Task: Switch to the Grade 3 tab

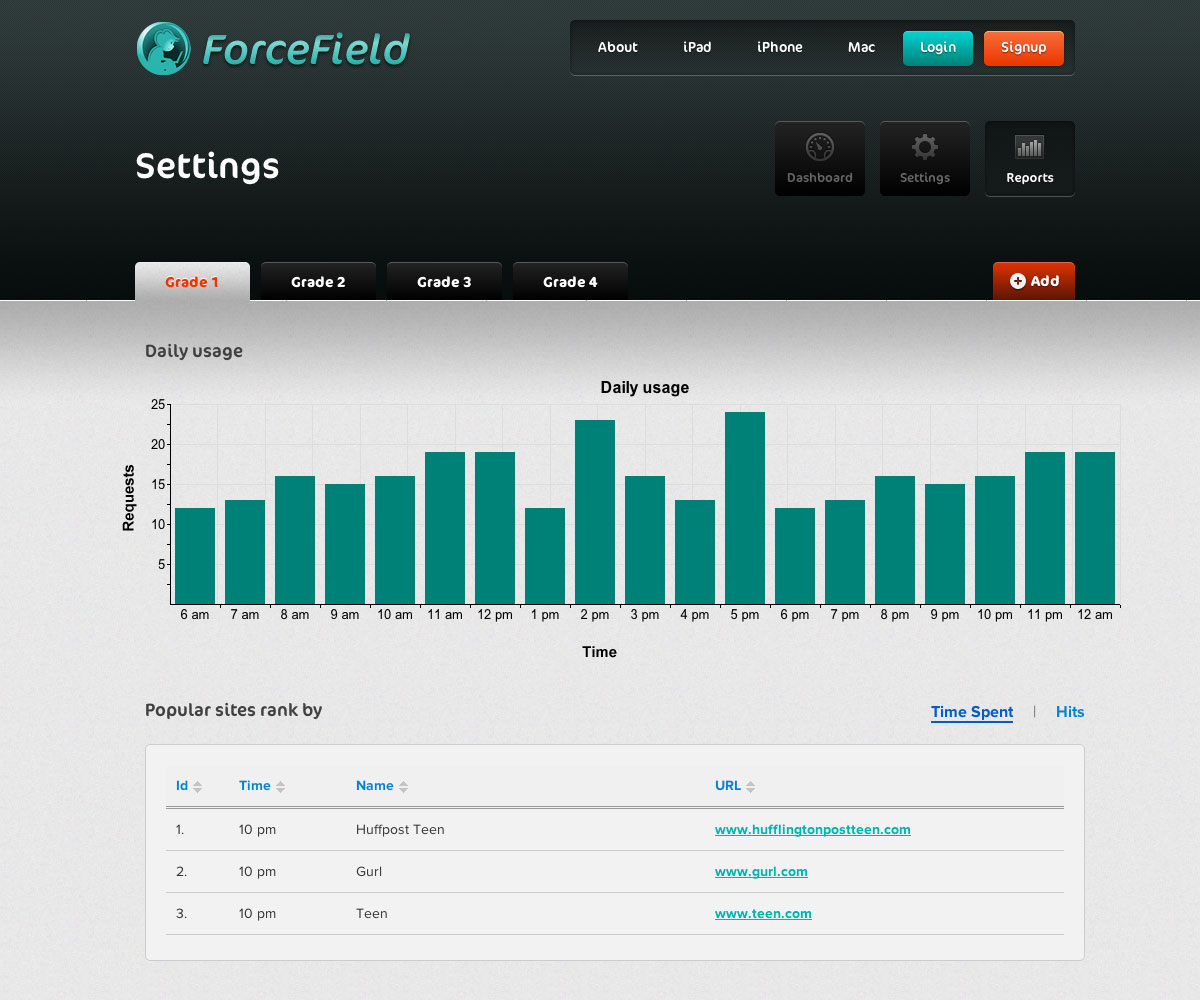Action: [x=444, y=282]
